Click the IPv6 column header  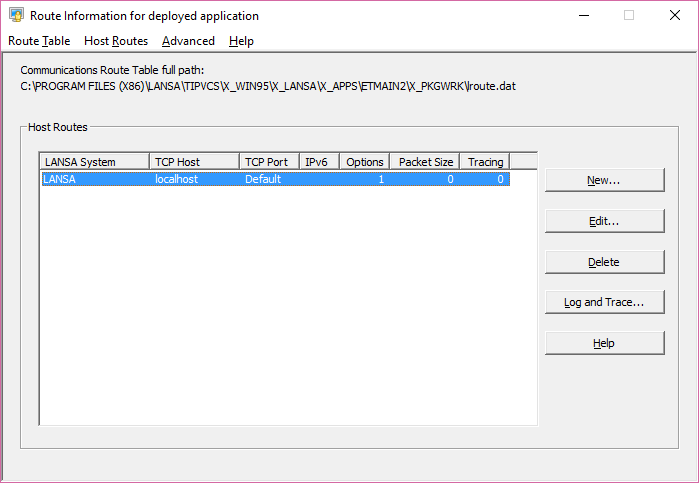(319, 162)
